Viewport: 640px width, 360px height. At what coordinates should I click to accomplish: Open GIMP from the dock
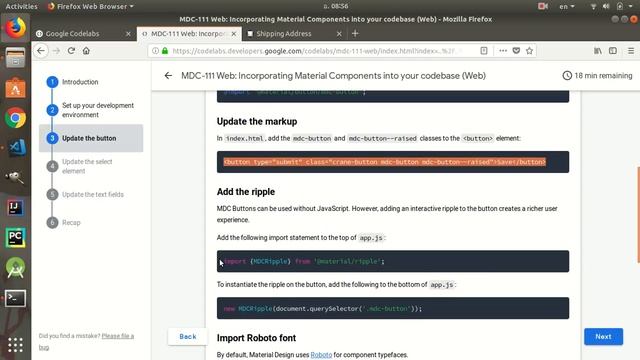pos(16,178)
